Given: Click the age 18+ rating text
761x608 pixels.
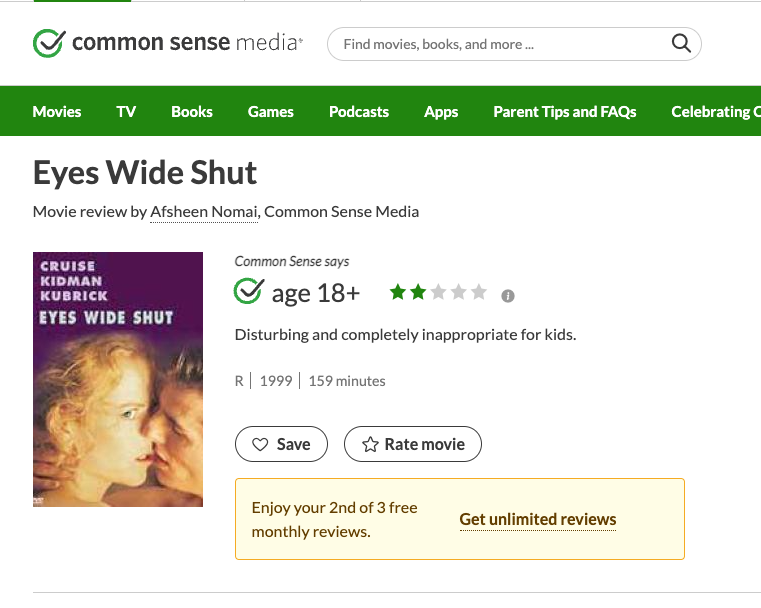Looking at the screenshot, I should 316,293.
